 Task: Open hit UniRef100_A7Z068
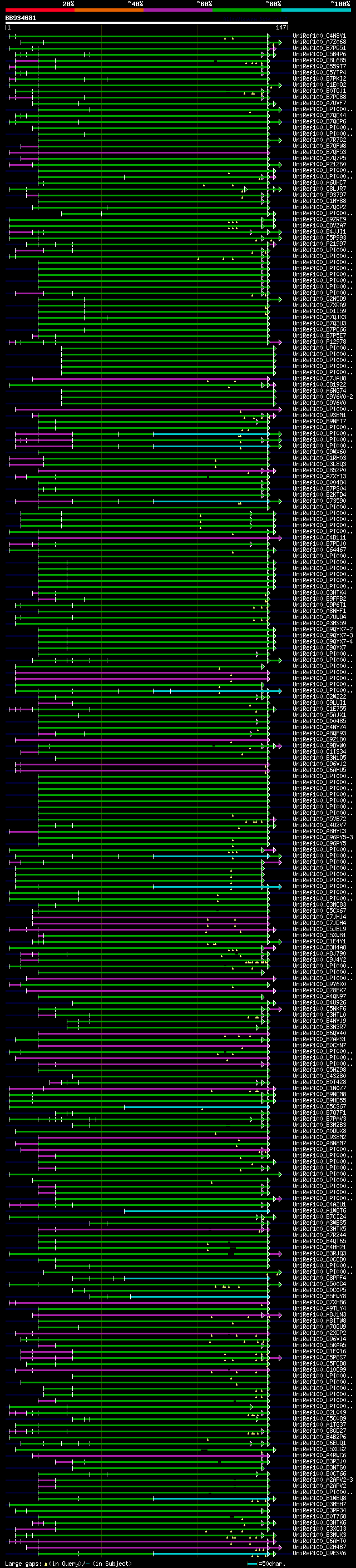pyautogui.click(x=319, y=42)
